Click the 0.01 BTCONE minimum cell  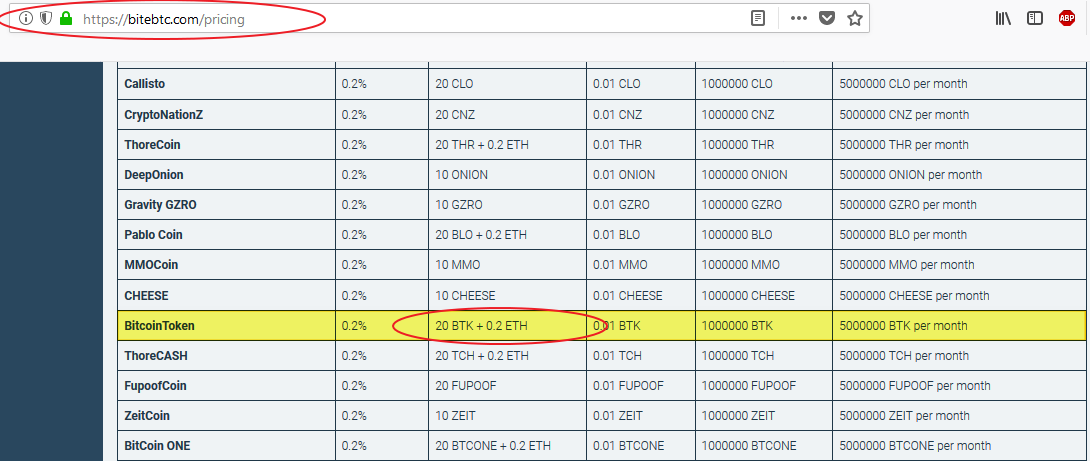pyautogui.click(x=641, y=446)
